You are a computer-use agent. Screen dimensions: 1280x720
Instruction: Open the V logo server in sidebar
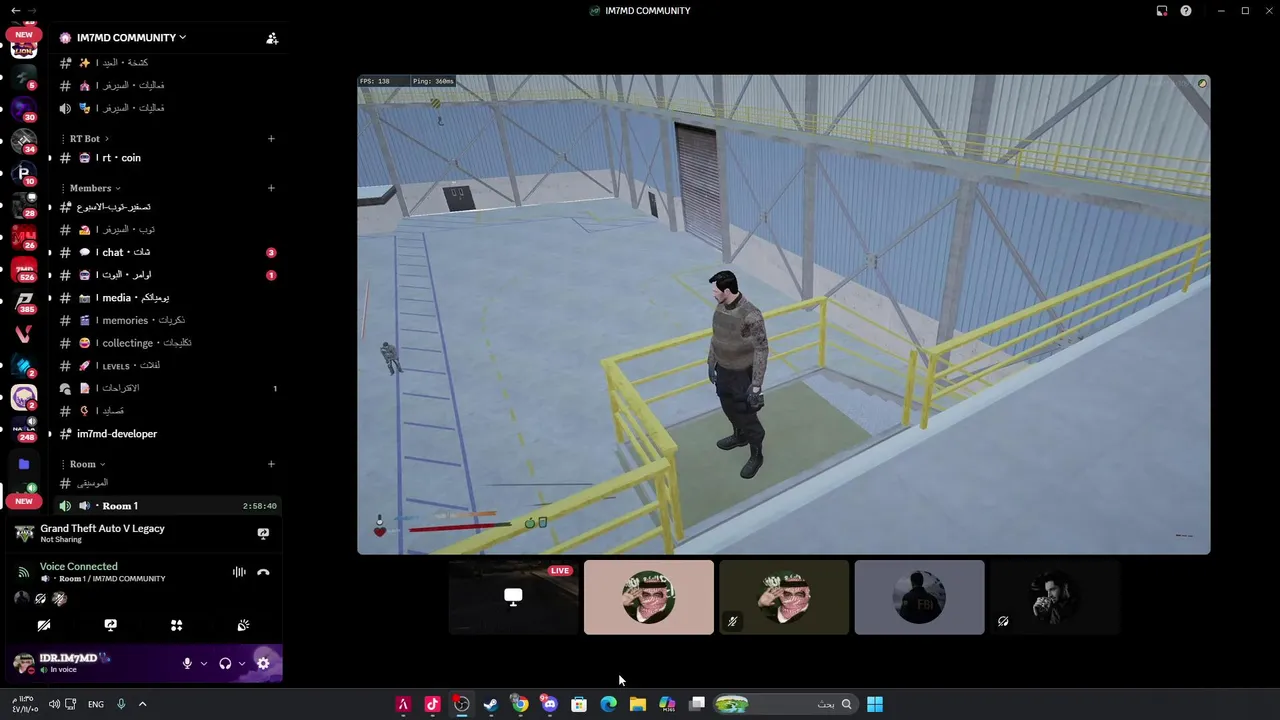[x=24, y=333]
